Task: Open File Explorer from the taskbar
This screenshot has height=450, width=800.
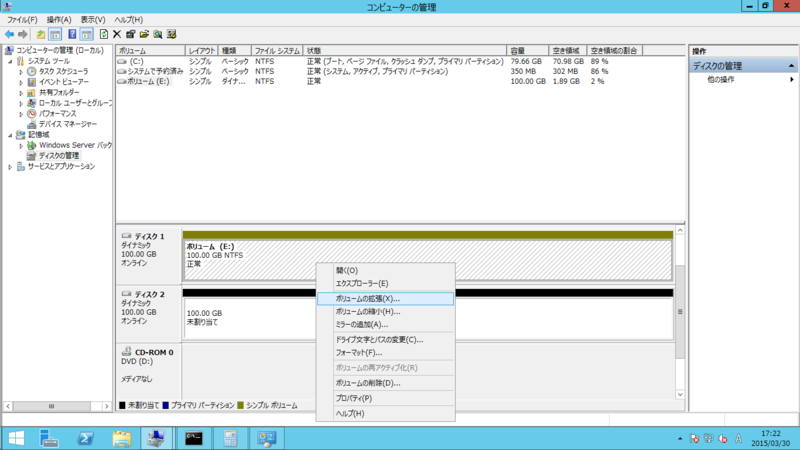Action: pyautogui.click(x=122, y=438)
